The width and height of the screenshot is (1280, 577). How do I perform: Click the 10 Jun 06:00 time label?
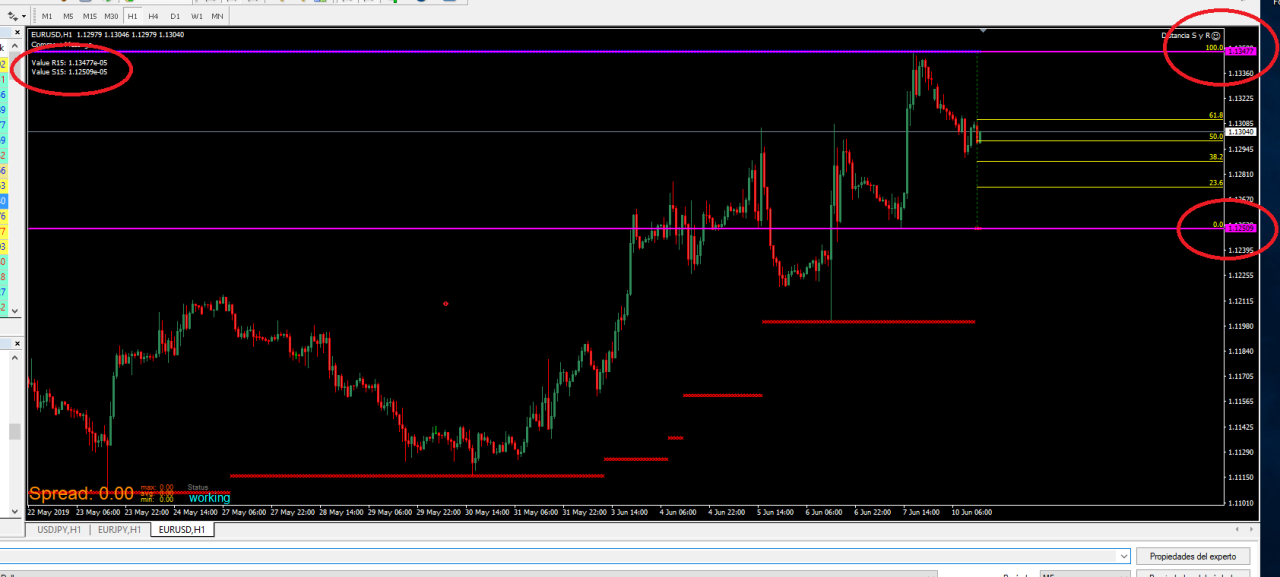tap(970, 512)
